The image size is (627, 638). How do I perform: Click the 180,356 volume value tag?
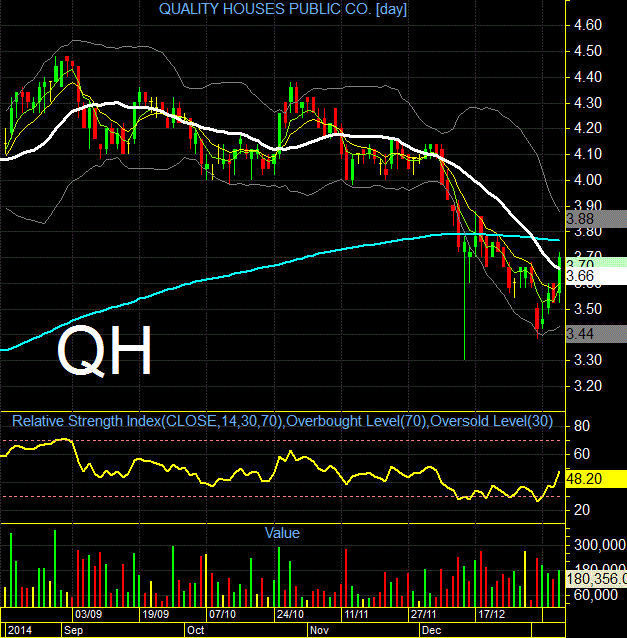pos(596,579)
